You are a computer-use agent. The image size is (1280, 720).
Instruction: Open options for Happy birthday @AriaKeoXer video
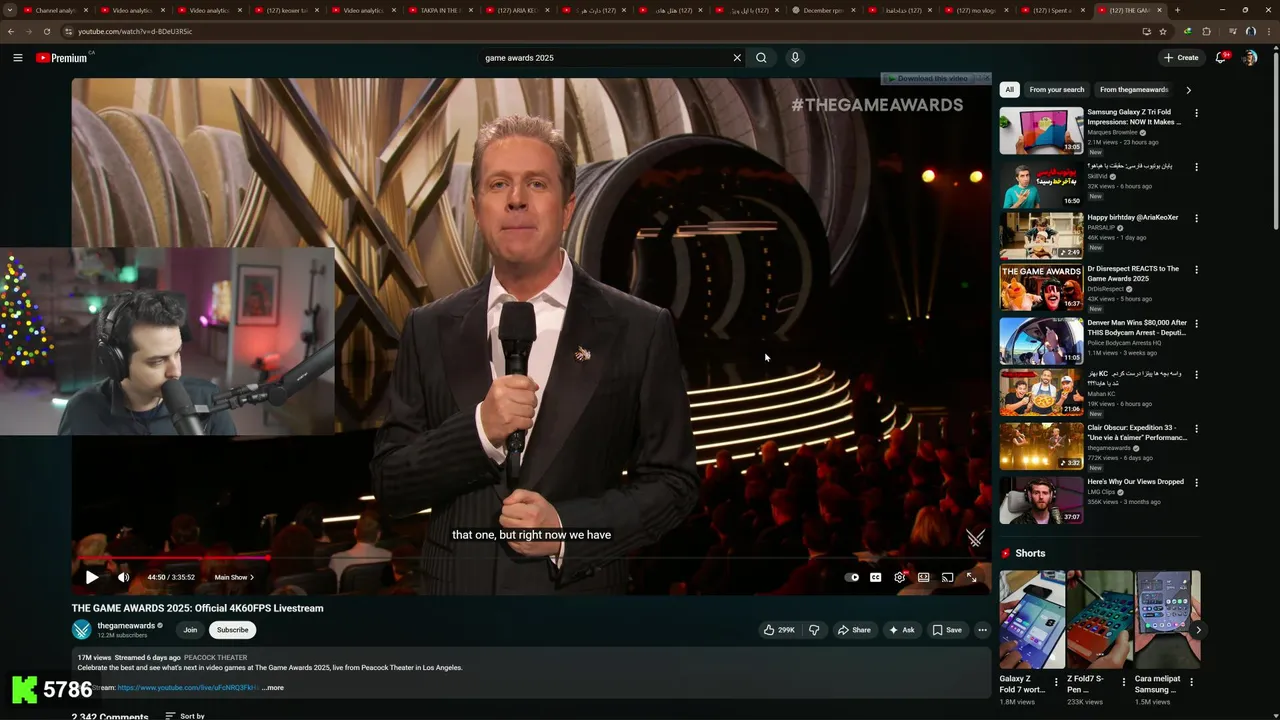[1196, 218]
